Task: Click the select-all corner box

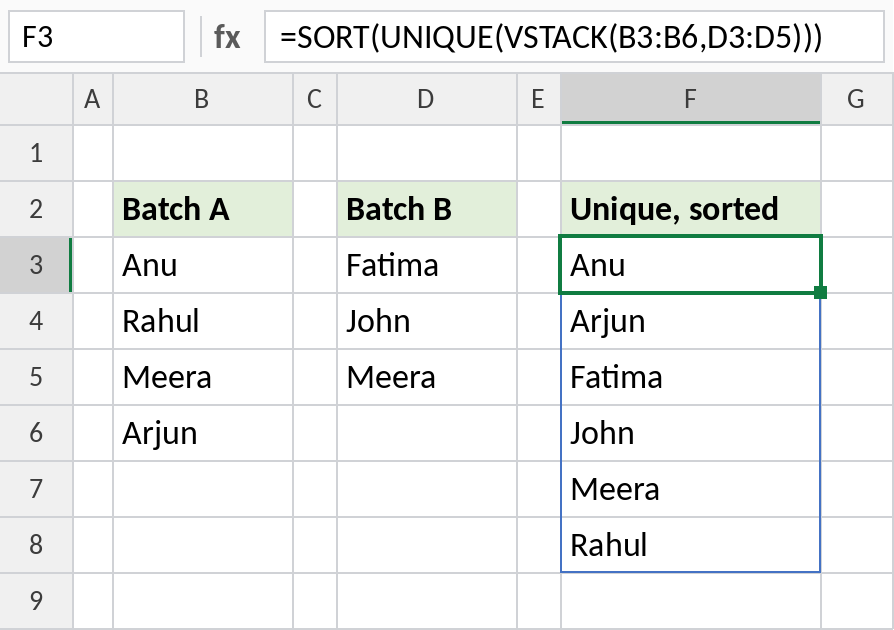Action: [x=36, y=99]
